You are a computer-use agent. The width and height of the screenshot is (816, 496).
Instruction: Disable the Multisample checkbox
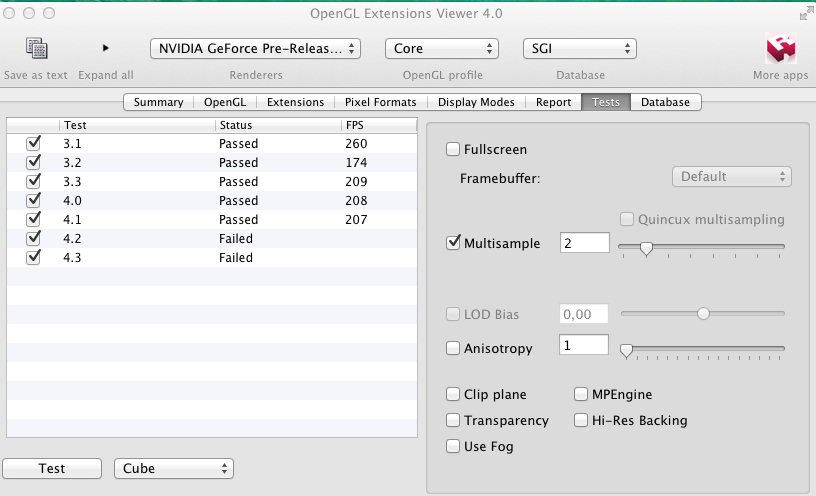453,243
